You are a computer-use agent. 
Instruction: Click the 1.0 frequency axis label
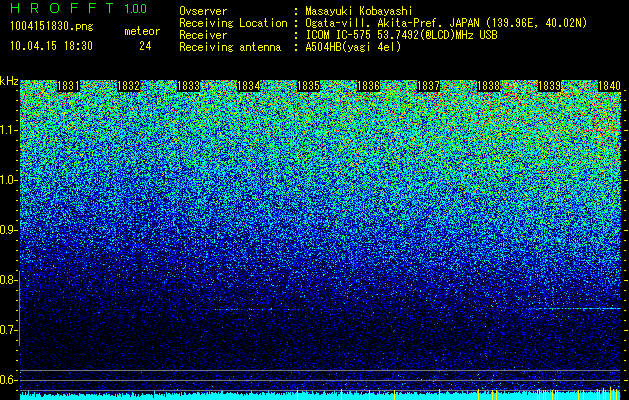tap(8, 180)
